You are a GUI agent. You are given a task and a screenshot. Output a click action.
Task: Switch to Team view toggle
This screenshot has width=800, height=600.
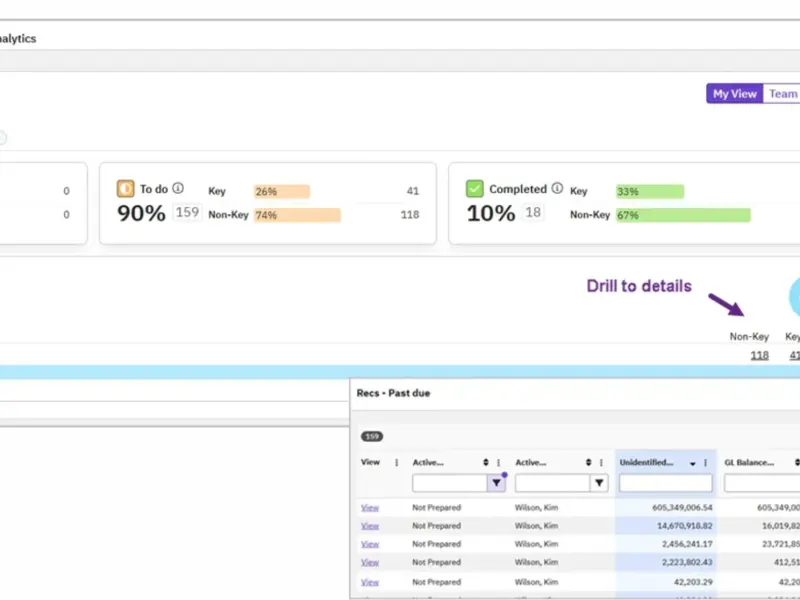click(x=782, y=94)
